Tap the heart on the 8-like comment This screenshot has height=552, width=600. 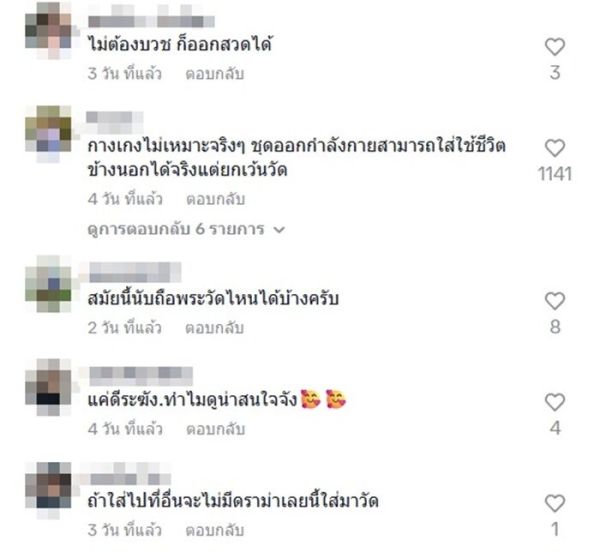point(554,301)
